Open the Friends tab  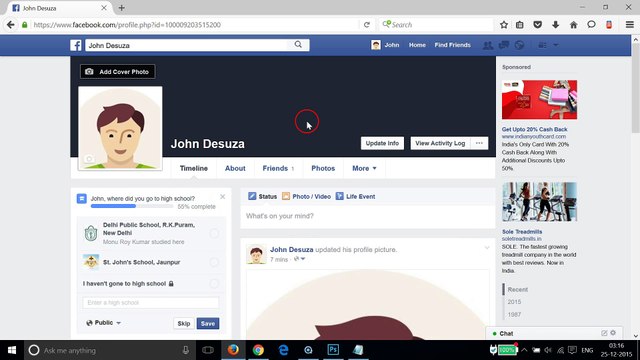pyautogui.click(x=278, y=168)
